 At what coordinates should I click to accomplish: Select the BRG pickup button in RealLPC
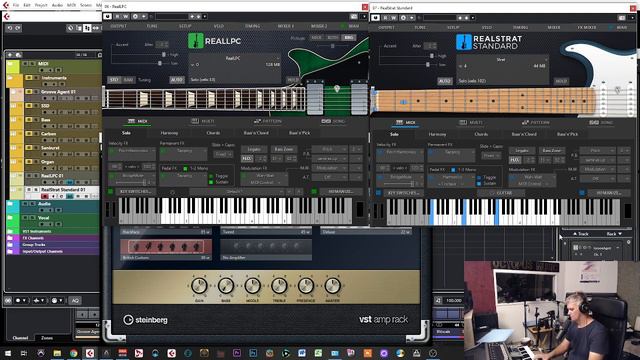tap(349, 38)
